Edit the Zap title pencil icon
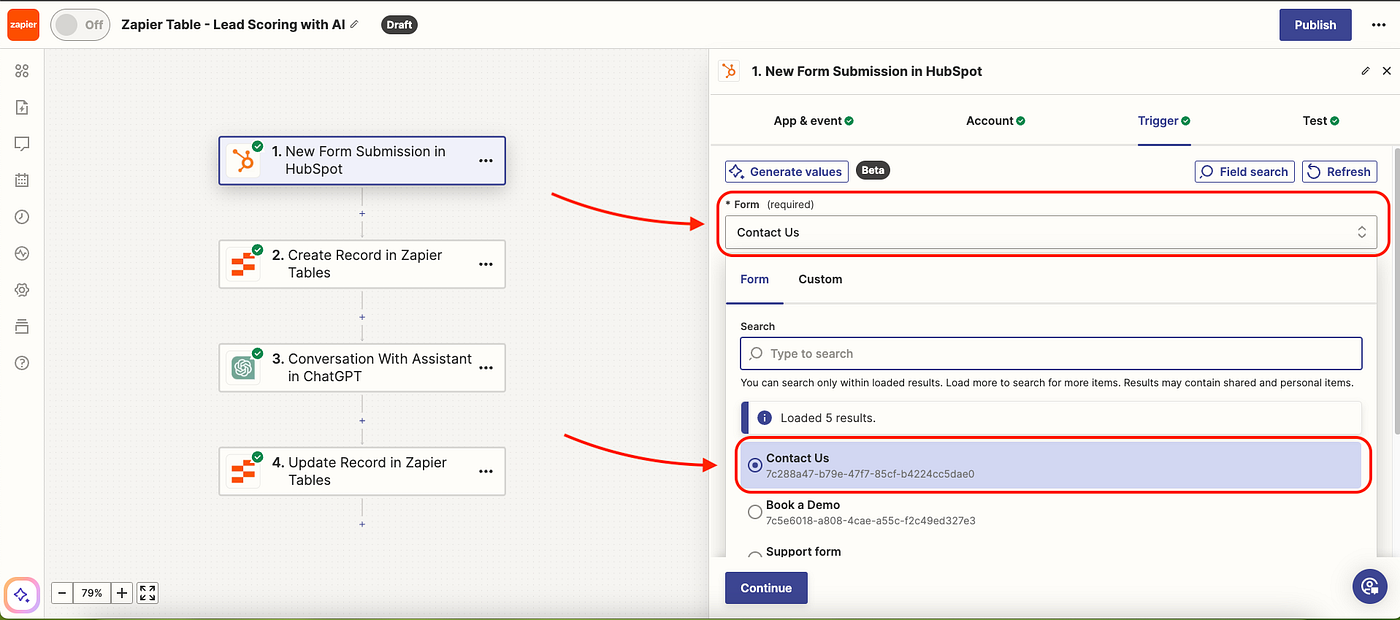Viewport: 1400px width, 620px height. click(x=353, y=24)
